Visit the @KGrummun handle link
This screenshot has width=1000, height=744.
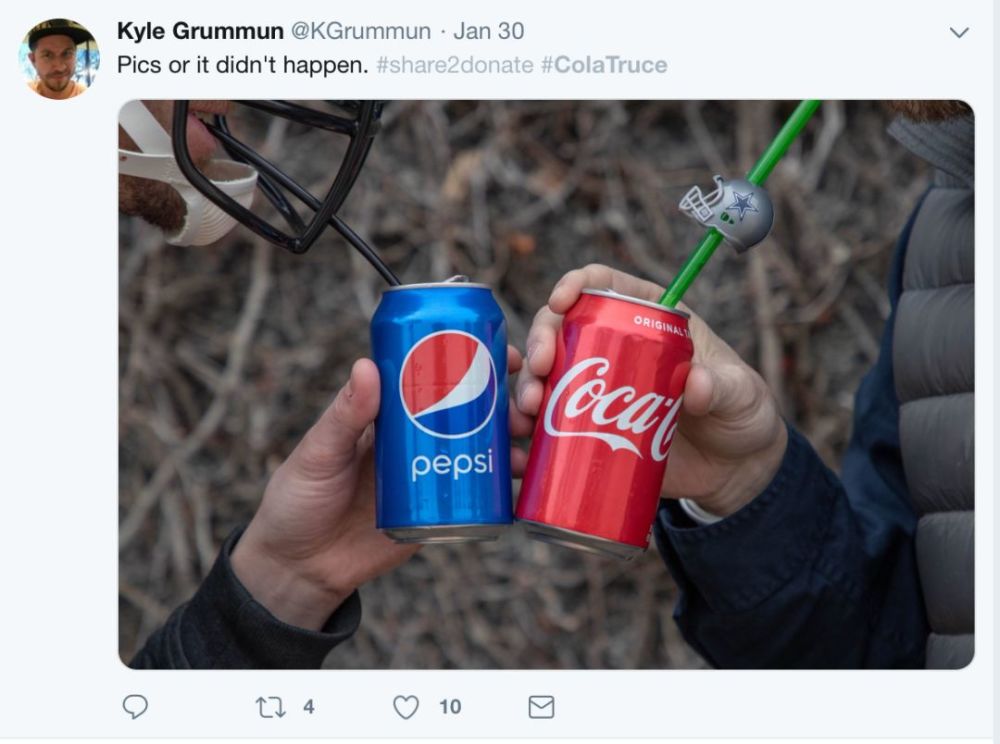point(361,31)
